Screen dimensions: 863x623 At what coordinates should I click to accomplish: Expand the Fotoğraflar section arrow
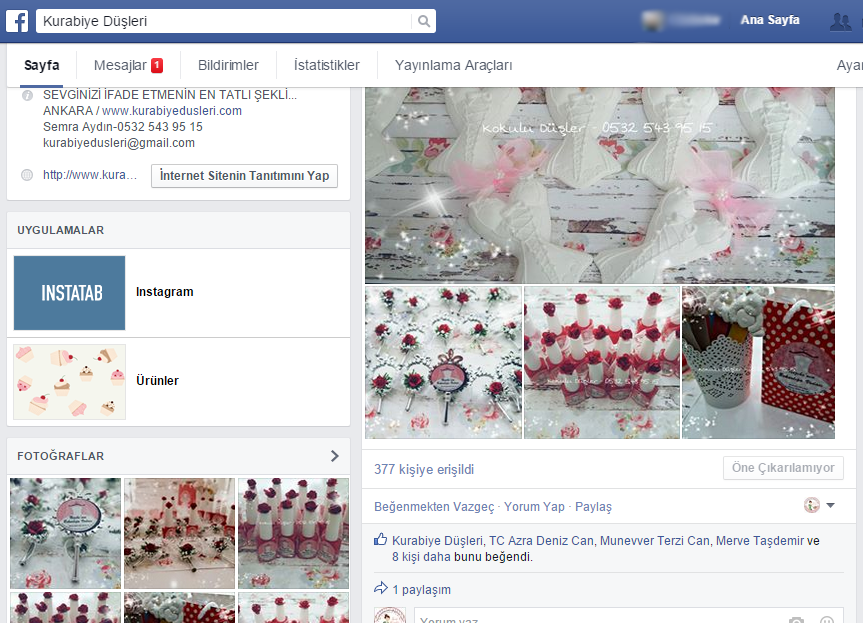[x=334, y=456]
